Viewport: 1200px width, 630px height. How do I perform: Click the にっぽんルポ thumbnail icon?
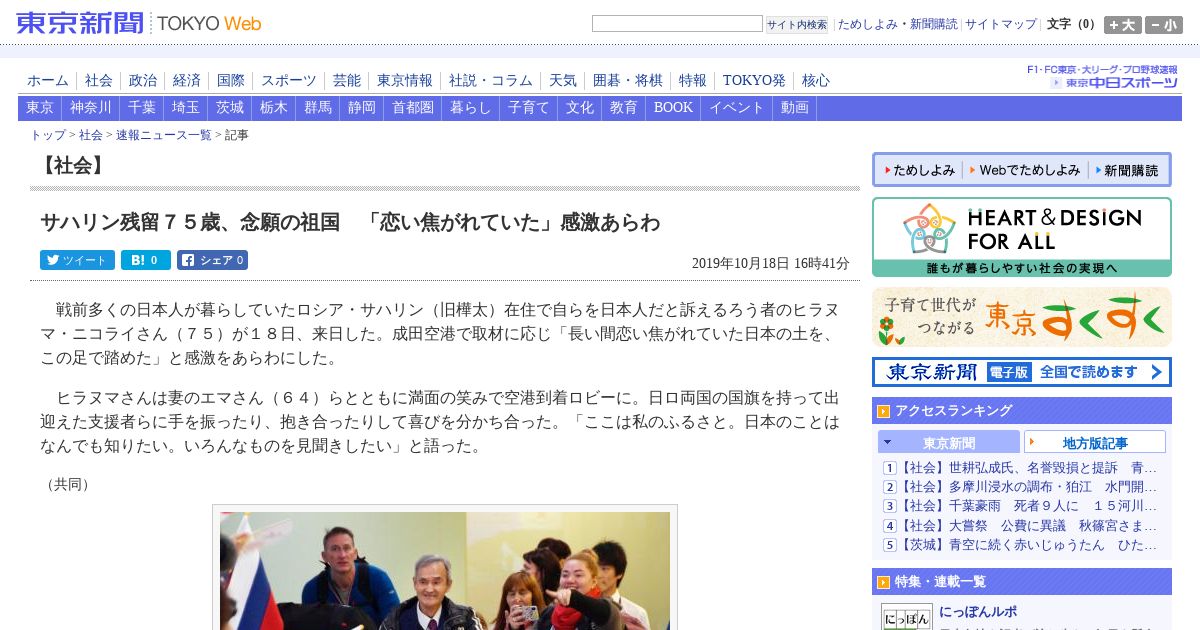907,617
